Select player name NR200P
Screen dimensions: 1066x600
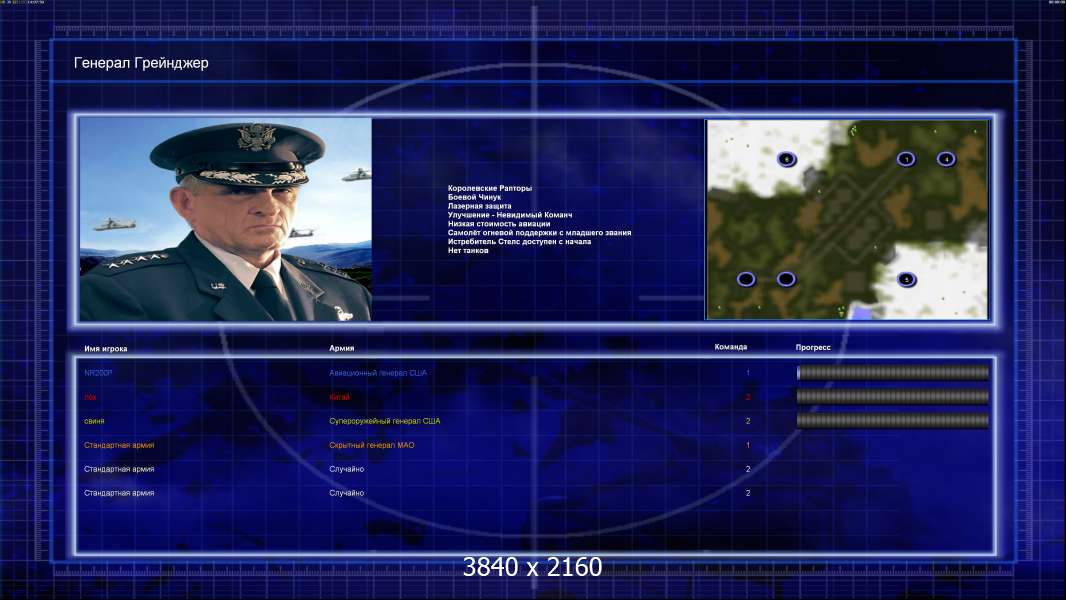point(98,373)
